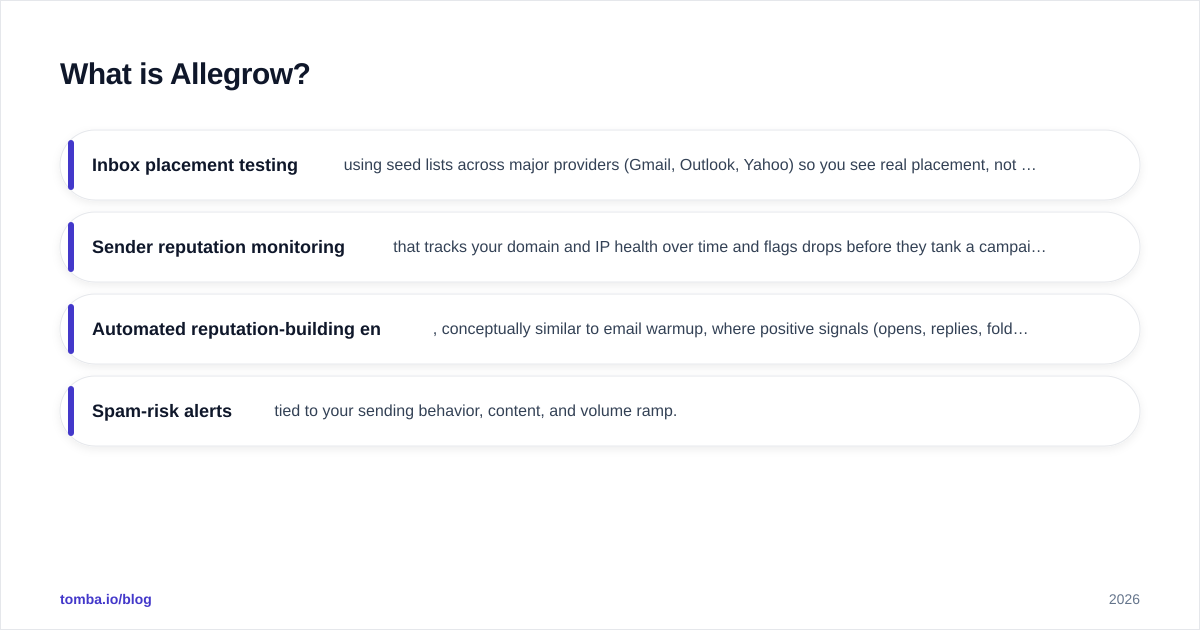1200x630 pixels.
Task: Click the domain and IP health description
Action: [719, 247]
